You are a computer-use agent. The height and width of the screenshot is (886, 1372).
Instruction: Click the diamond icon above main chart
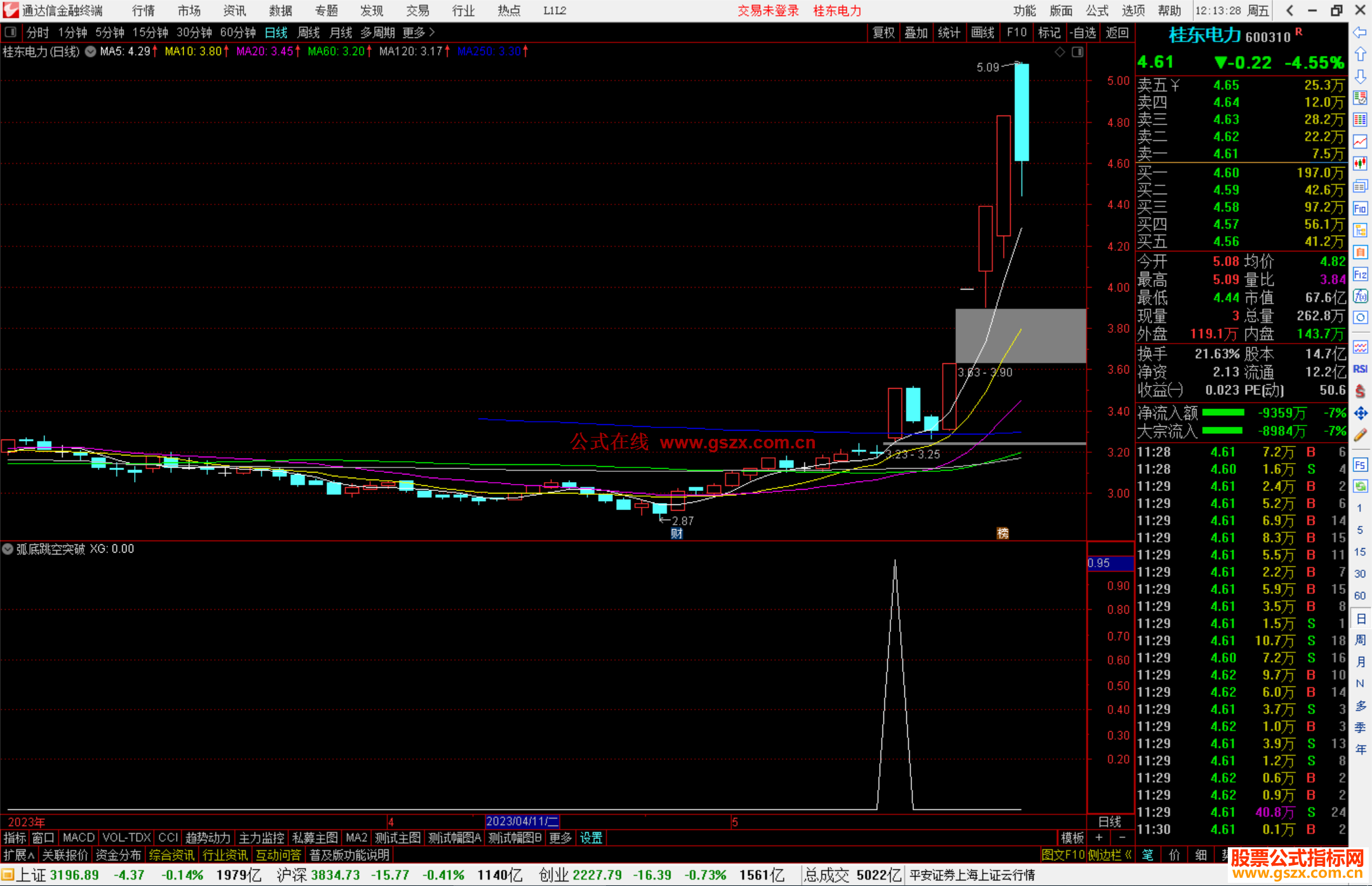pyautogui.click(x=1059, y=52)
